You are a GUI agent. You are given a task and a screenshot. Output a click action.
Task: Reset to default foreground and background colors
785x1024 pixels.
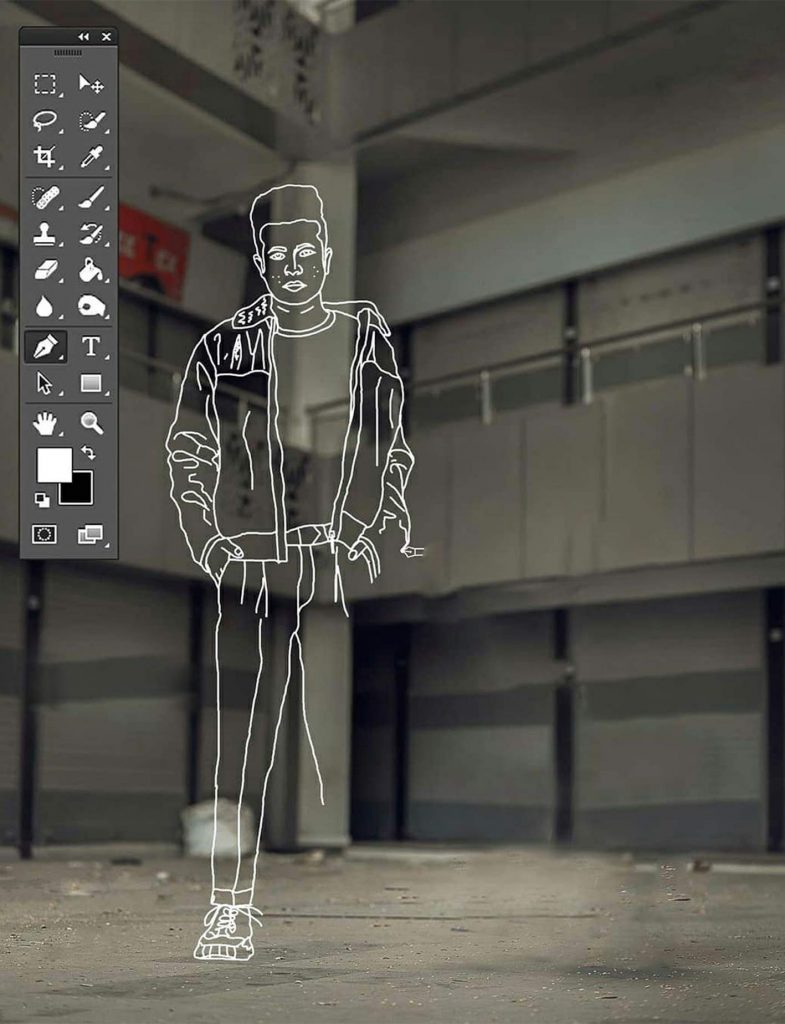coord(42,500)
